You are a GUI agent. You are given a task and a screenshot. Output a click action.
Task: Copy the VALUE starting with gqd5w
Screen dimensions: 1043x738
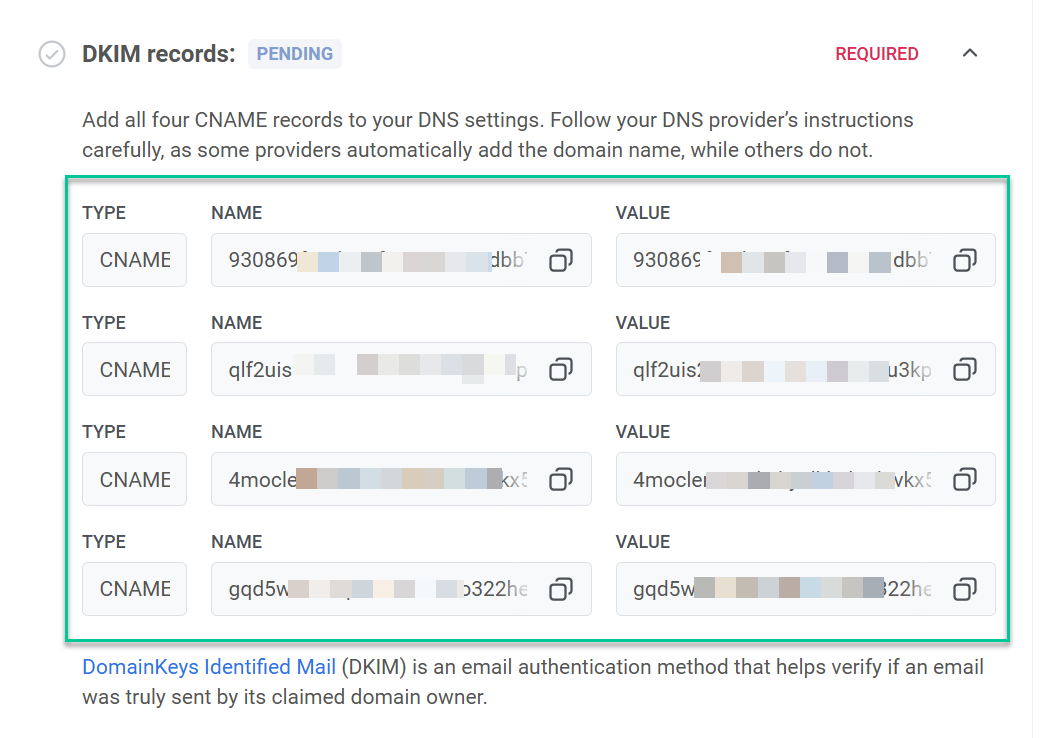pyautogui.click(x=965, y=589)
